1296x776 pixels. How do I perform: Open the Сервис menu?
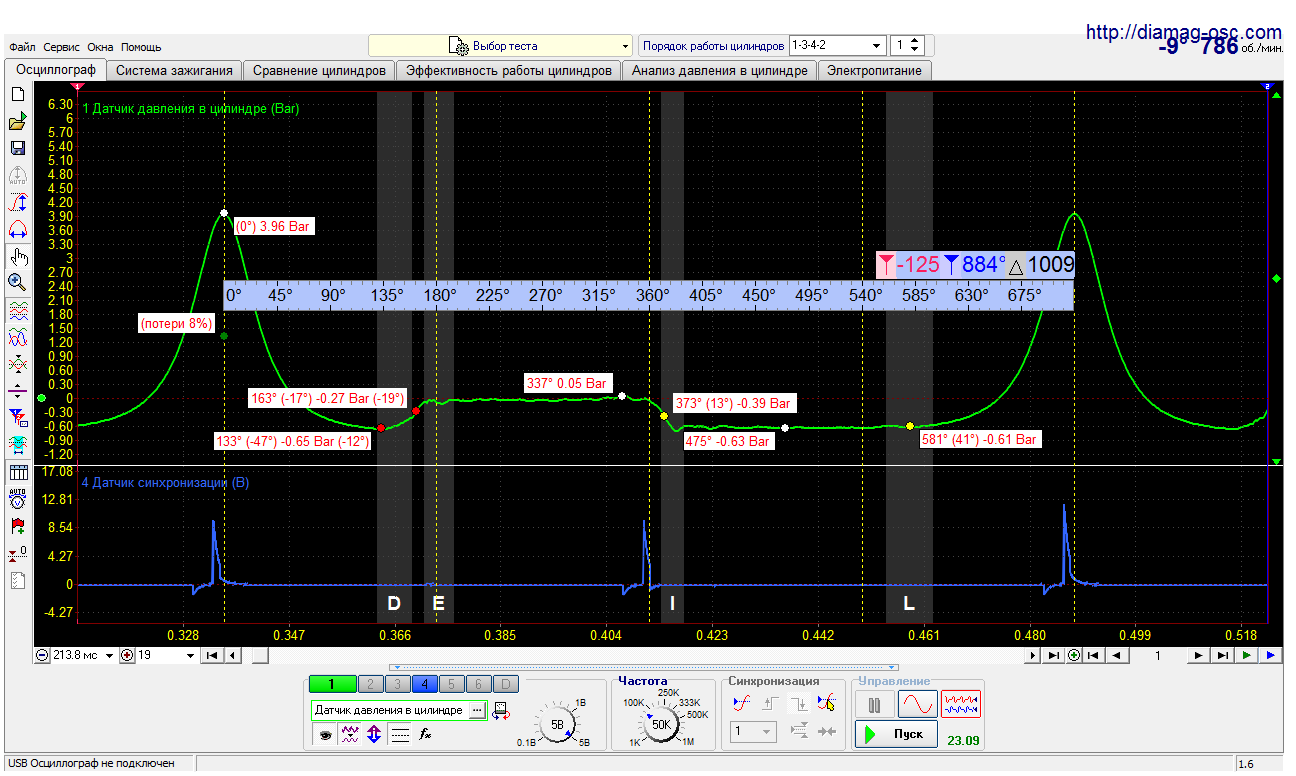click(62, 47)
